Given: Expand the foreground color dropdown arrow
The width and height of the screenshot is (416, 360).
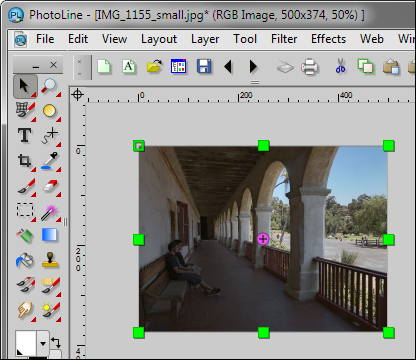Looking at the screenshot, I should [x=43, y=343].
